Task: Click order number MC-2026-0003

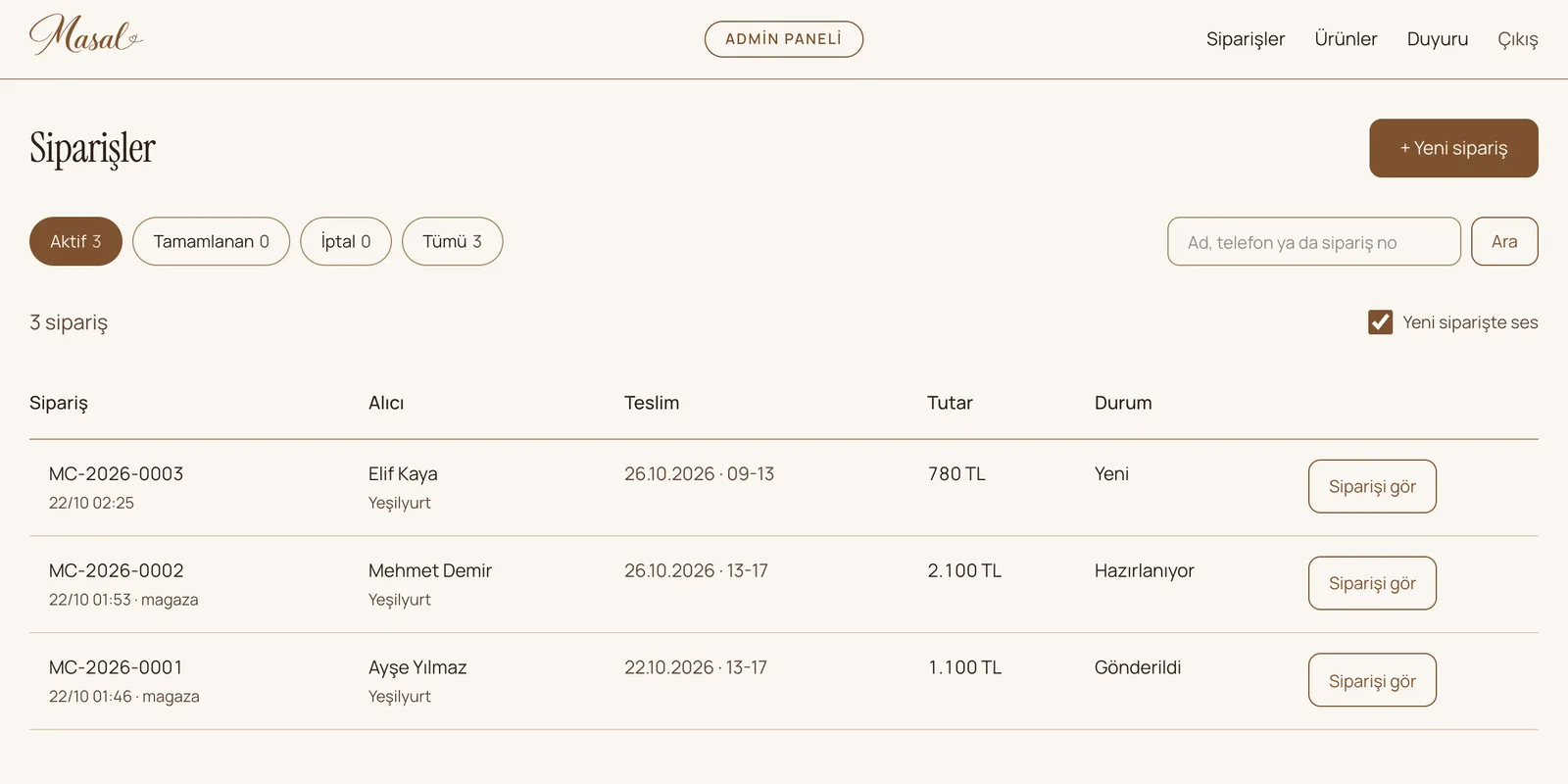Action: click(x=117, y=473)
